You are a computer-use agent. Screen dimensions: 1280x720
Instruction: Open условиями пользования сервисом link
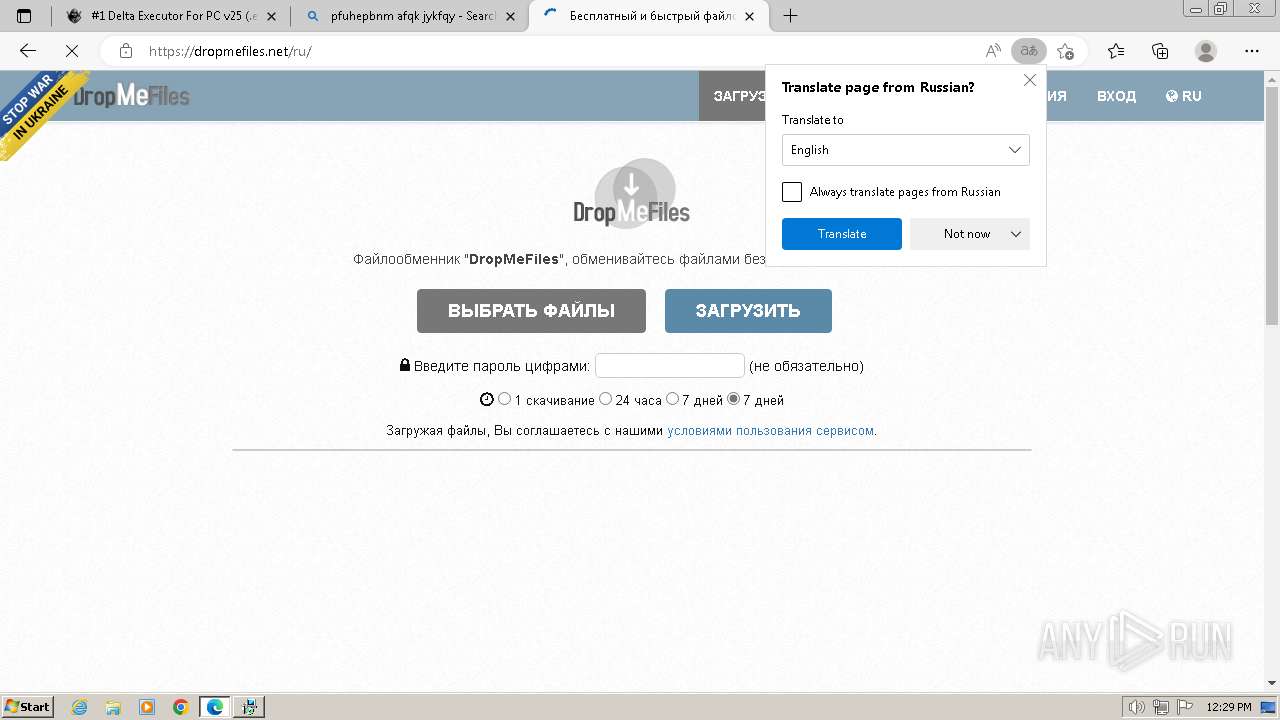point(771,431)
